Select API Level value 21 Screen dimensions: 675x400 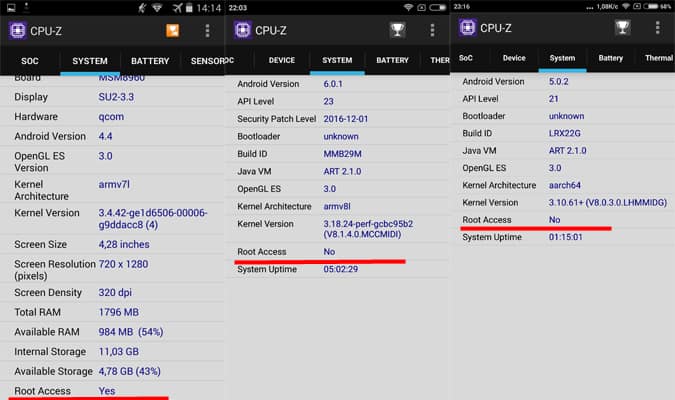[554, 99]
